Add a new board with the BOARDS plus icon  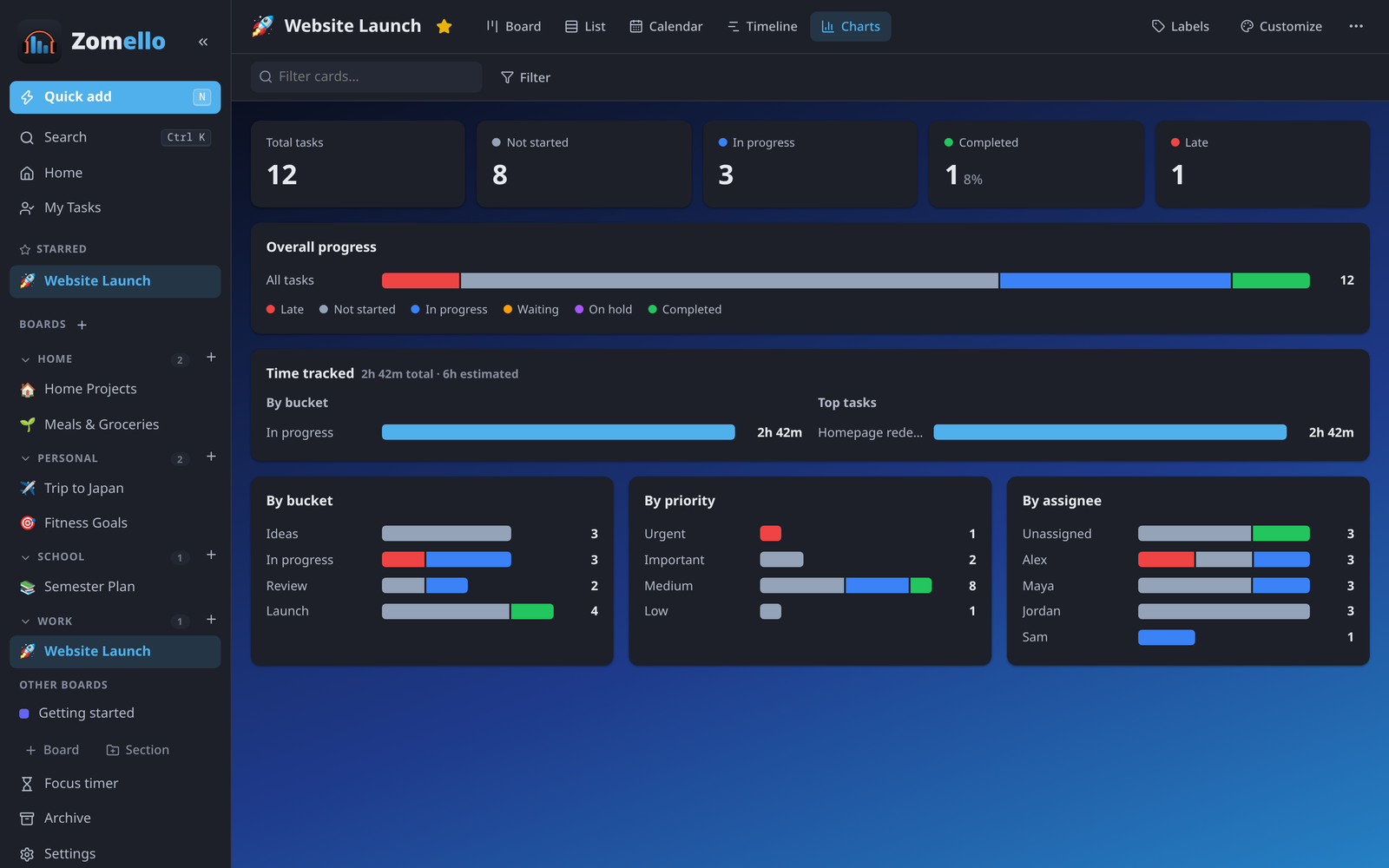pyautogui.click(x=82, y=325)
